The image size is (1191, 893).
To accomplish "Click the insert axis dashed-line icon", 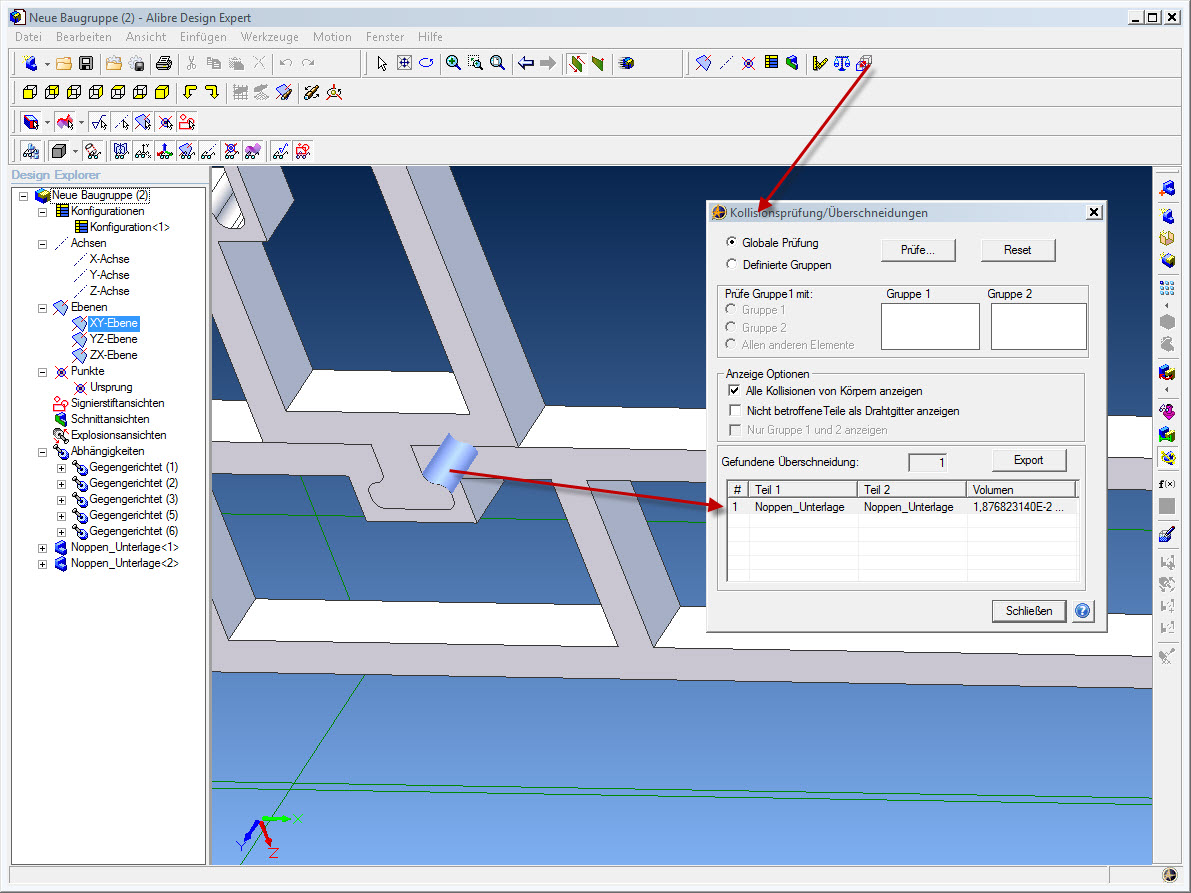I will coord(726,63).
